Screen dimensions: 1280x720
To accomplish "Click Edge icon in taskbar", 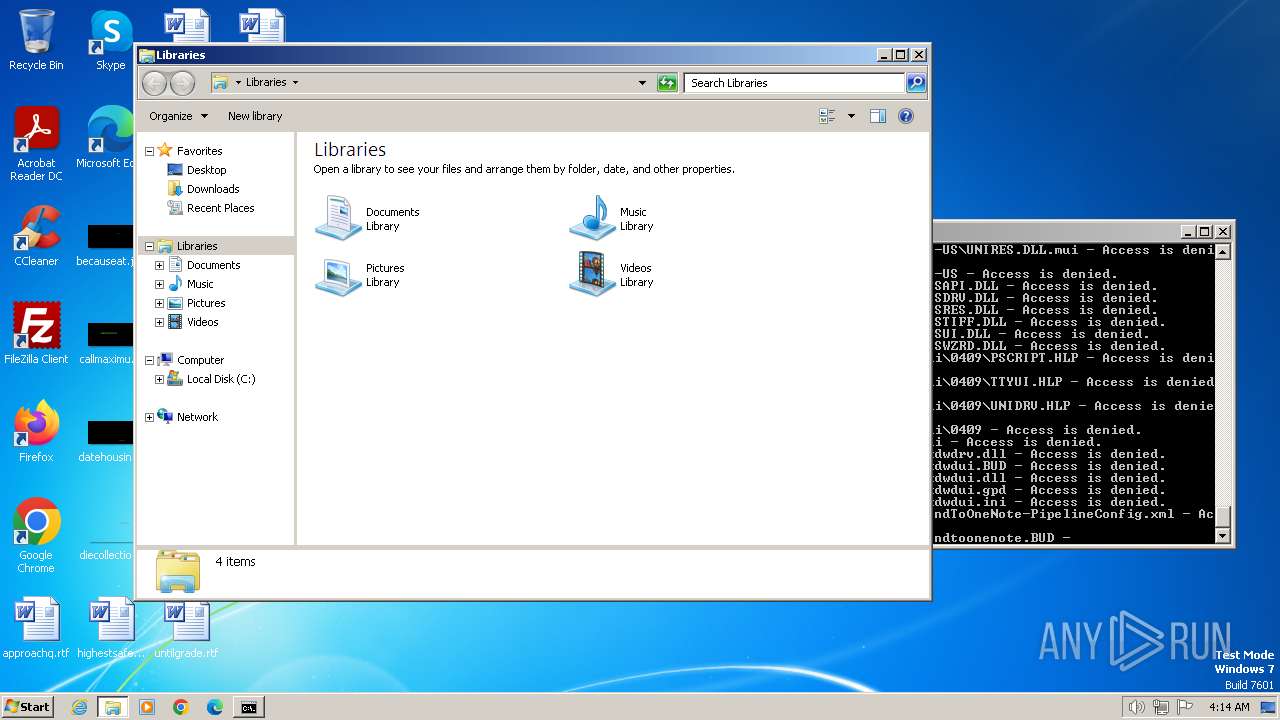I will coord(215,707).
